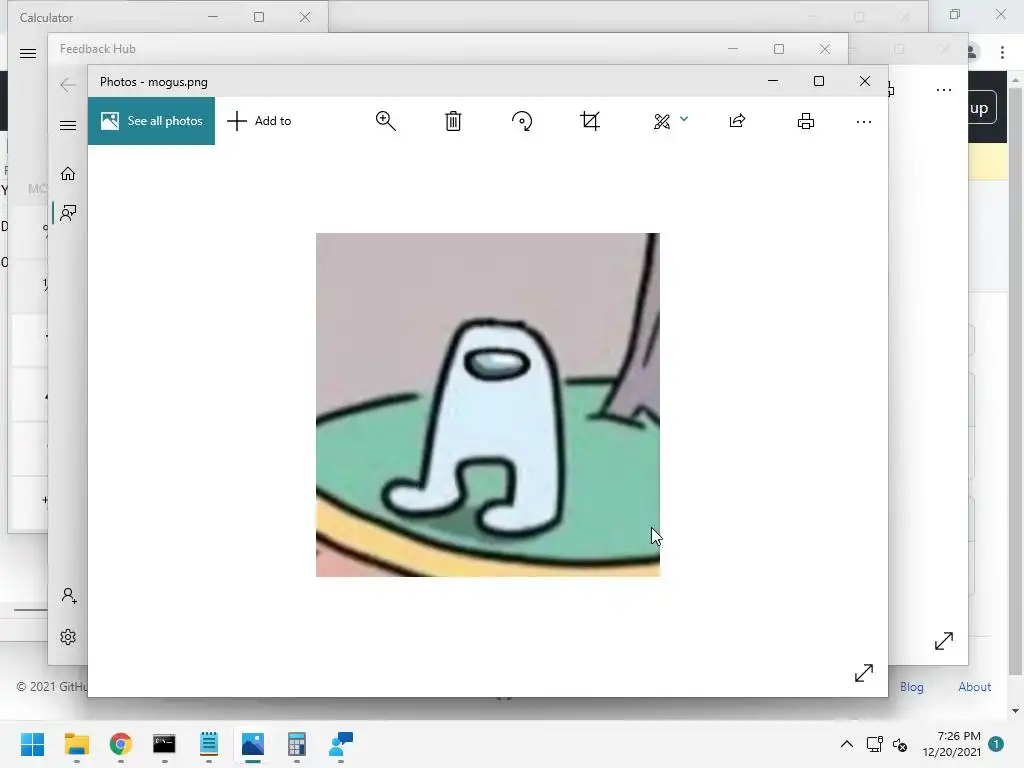Go back in Feedback Hub
1024x768 pixels.
[68, 85]
